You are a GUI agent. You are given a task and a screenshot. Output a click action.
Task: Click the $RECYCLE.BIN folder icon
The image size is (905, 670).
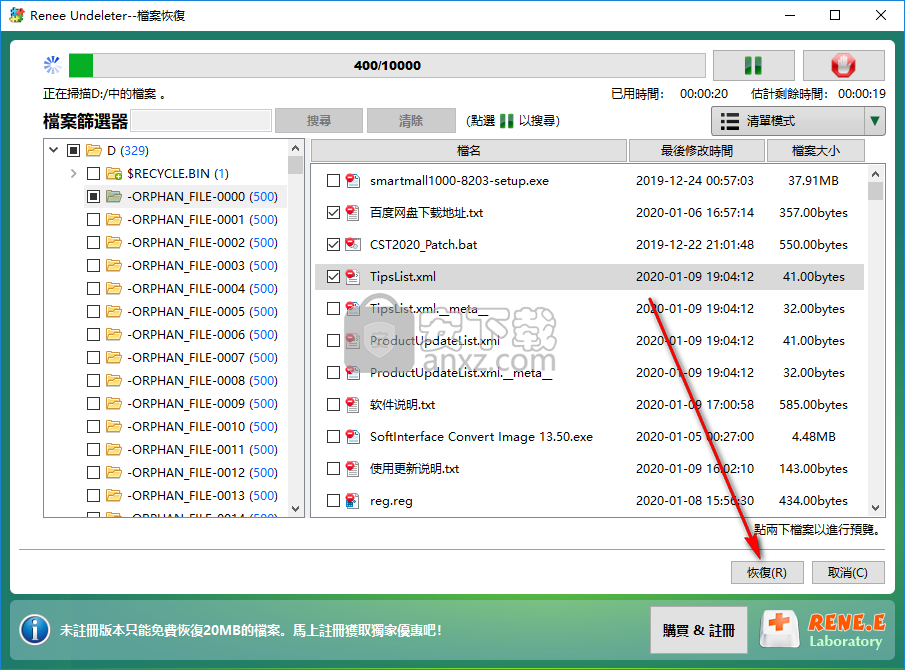point(114,174)
